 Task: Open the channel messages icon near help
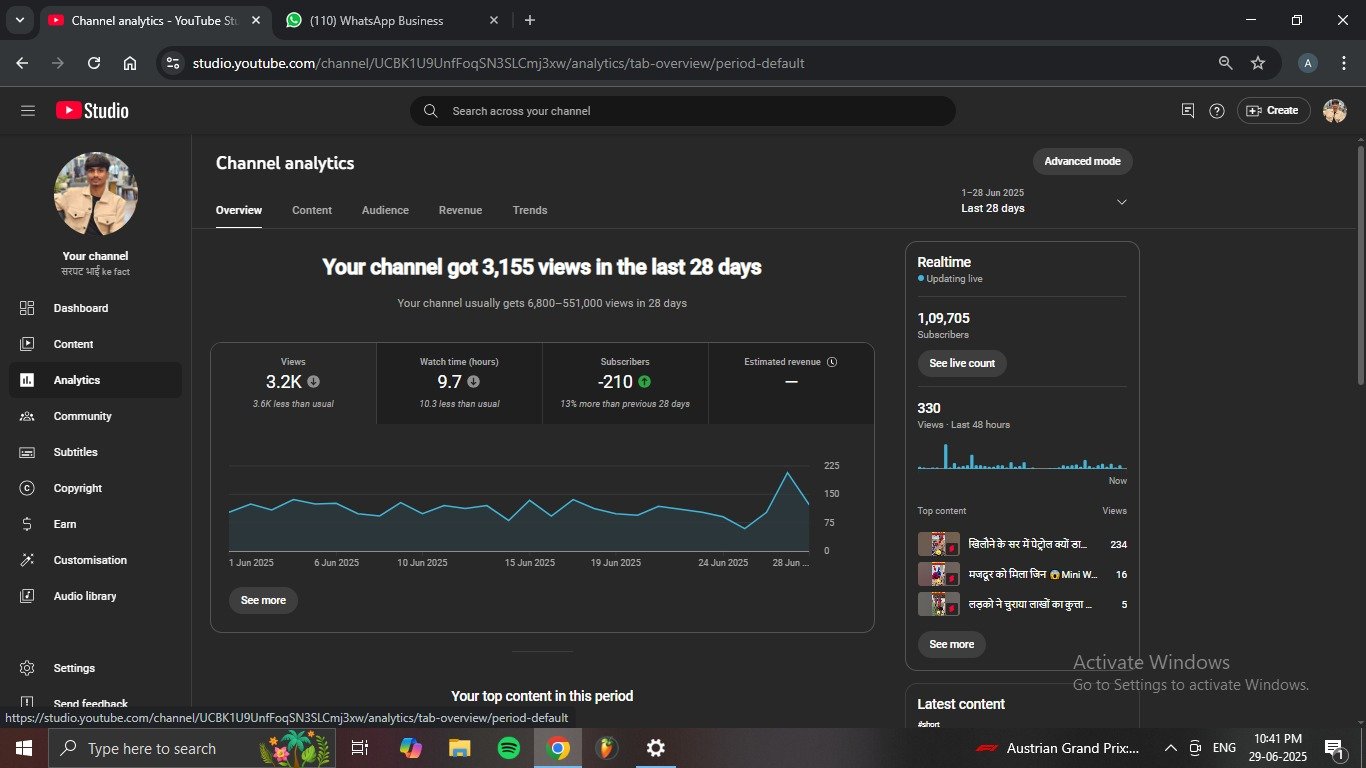pyautogui.click(x=1188, y=111)
